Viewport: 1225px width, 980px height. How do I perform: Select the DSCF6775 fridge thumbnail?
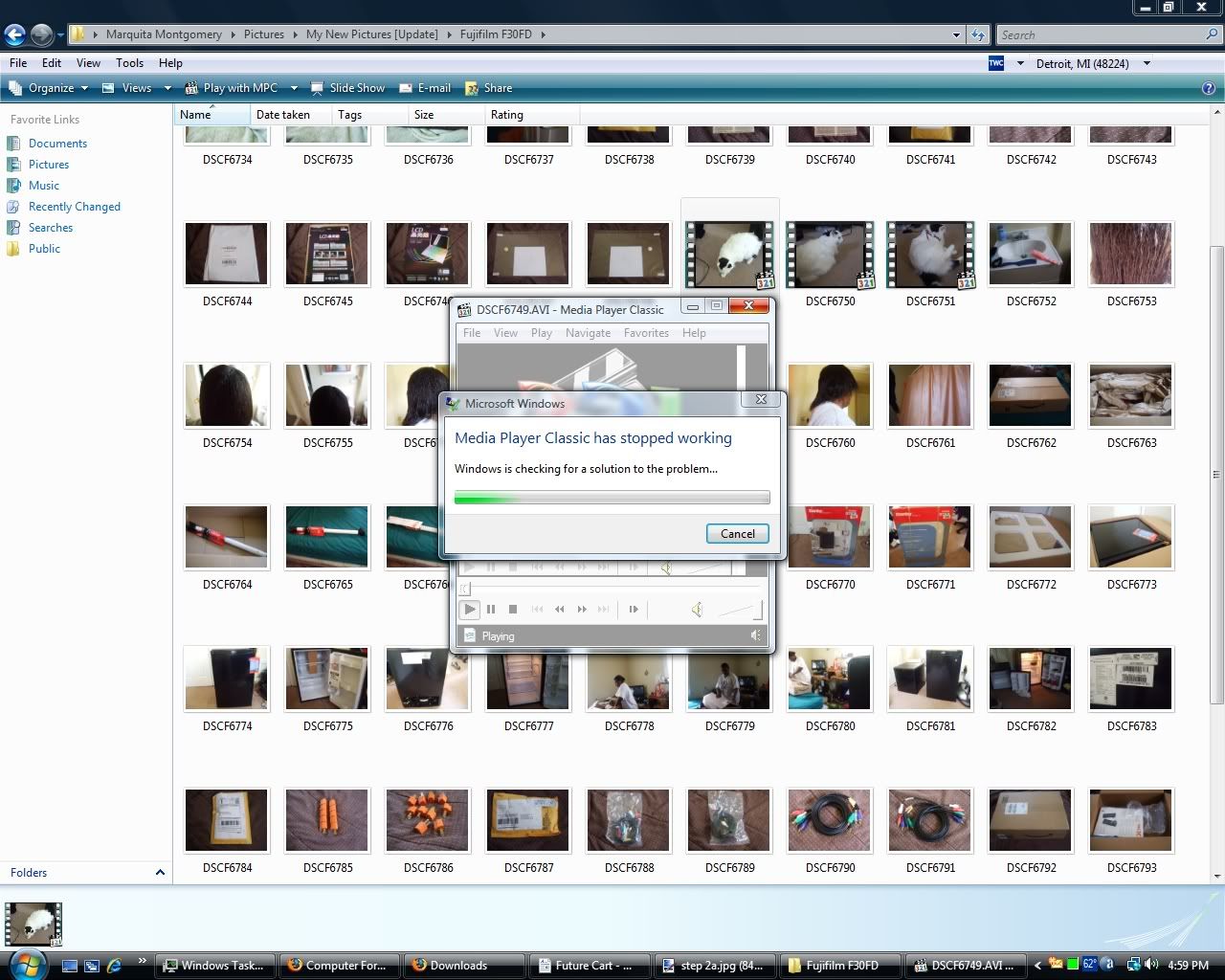point(327,679)
